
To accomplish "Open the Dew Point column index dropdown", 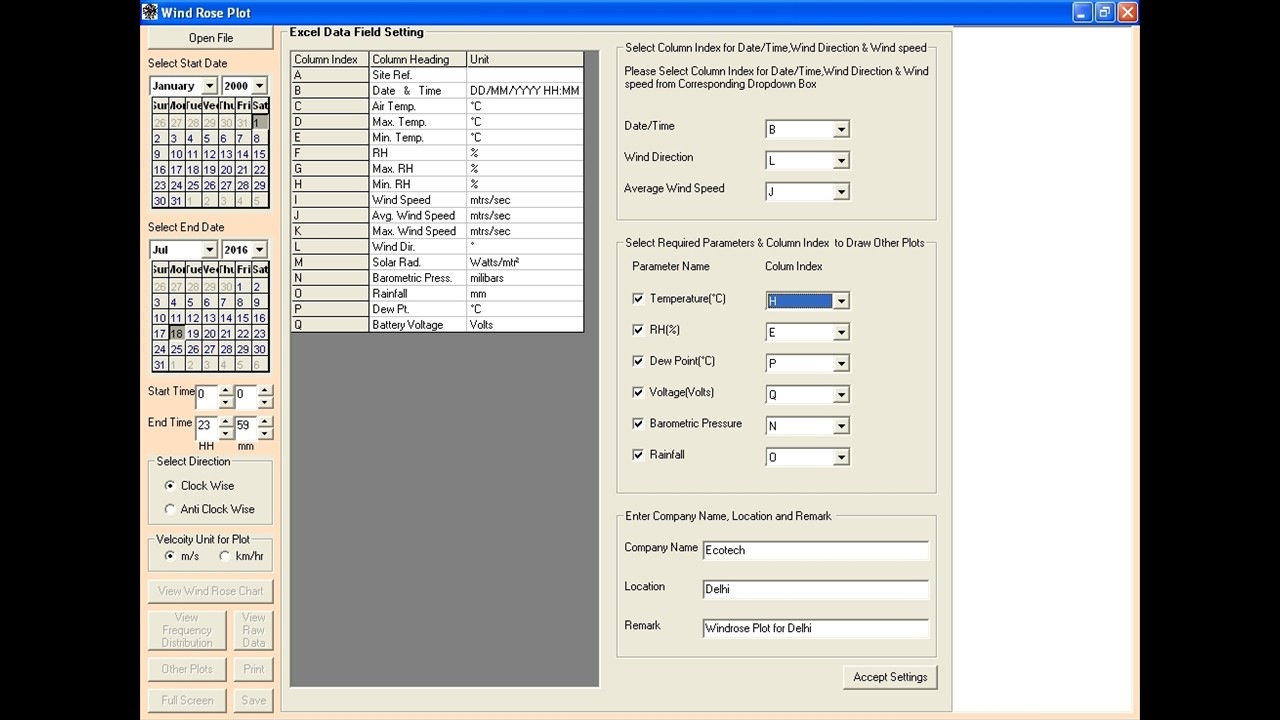I will pyautogui.click(x=841, y=363).
